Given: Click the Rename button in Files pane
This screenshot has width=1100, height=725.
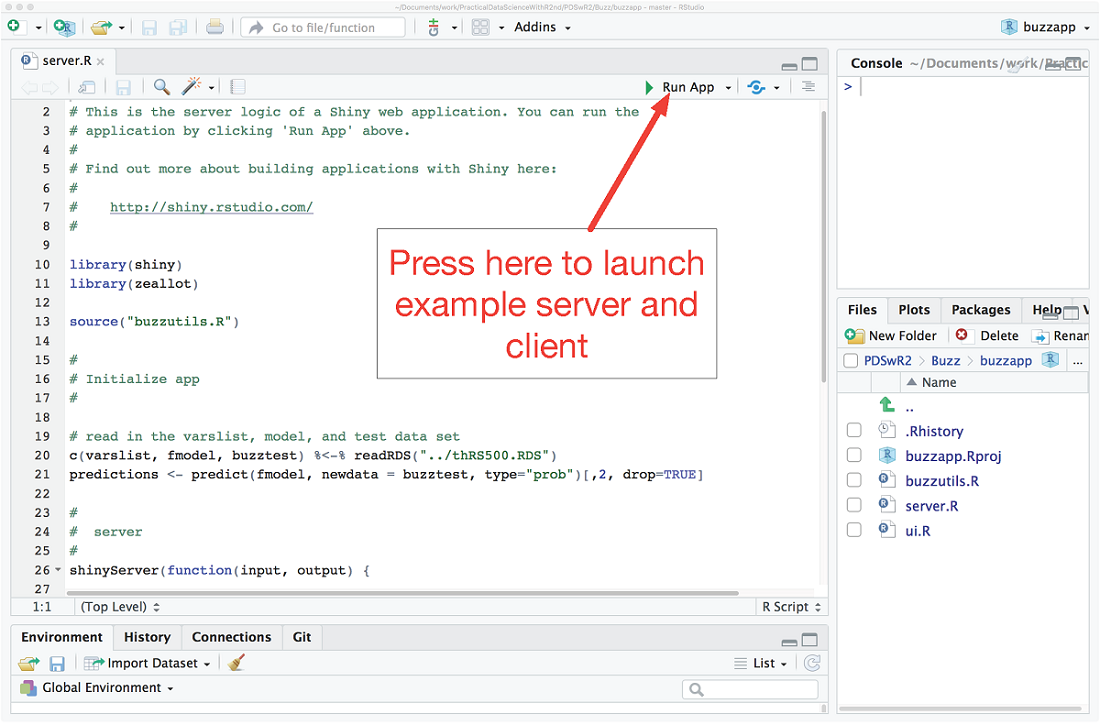Looking at the screenshot, I should tap(1060, 335).
